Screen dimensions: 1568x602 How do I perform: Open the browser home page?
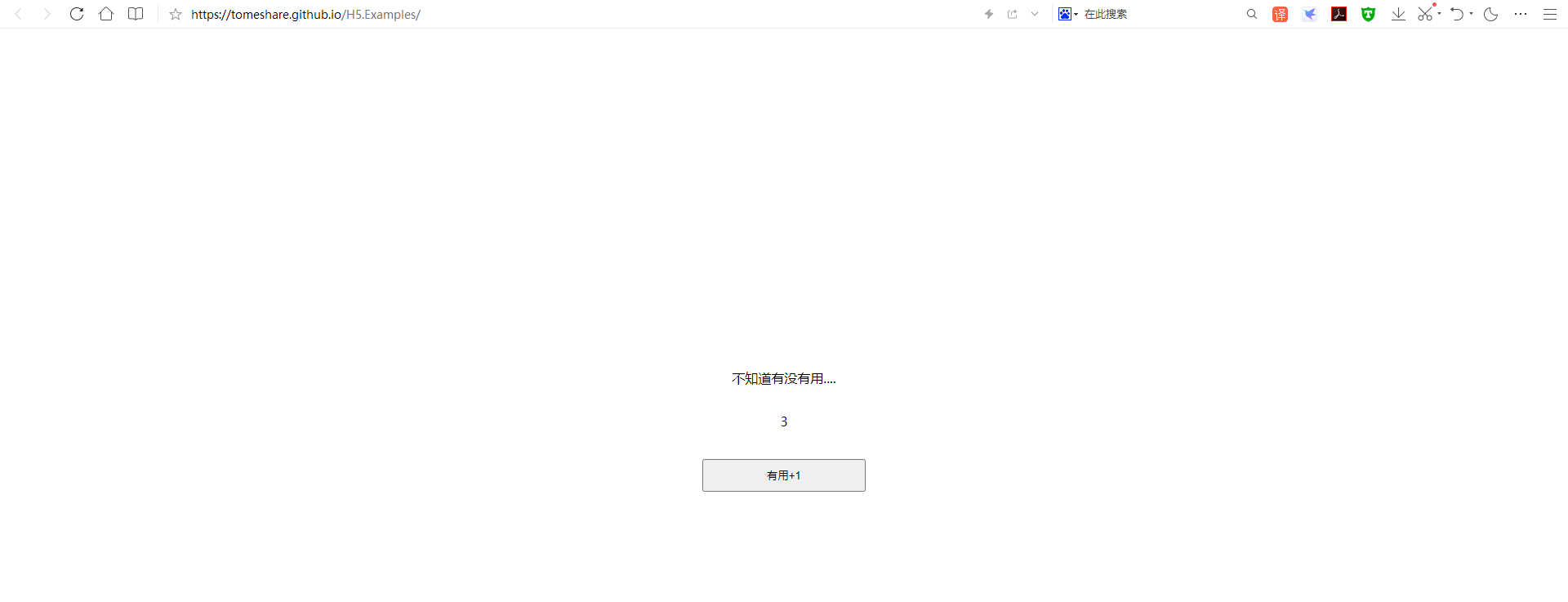click(106, 14)
